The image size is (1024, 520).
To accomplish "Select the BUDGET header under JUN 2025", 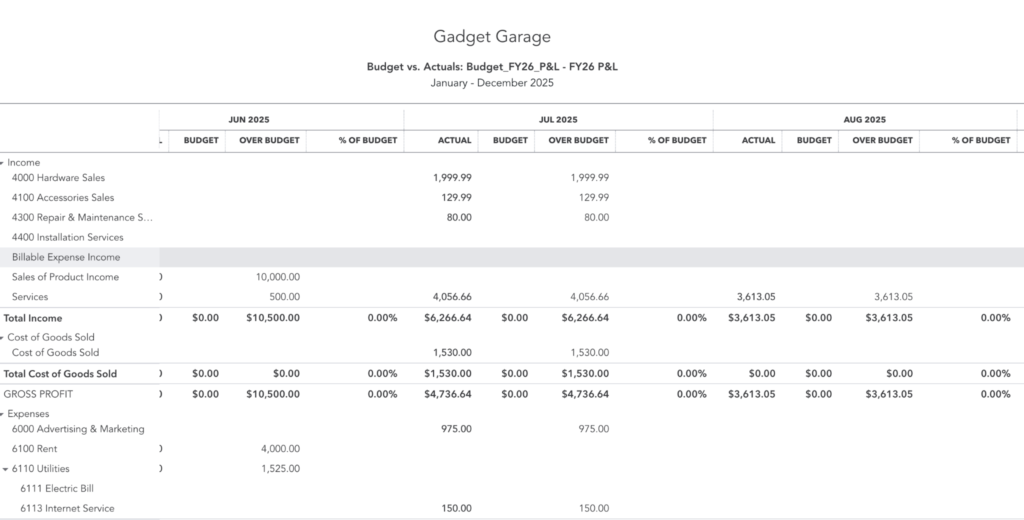I will point(201,140).
